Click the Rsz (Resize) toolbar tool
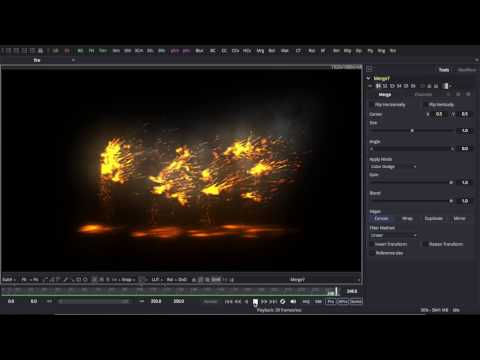480x360 pixels. point(312,51)
